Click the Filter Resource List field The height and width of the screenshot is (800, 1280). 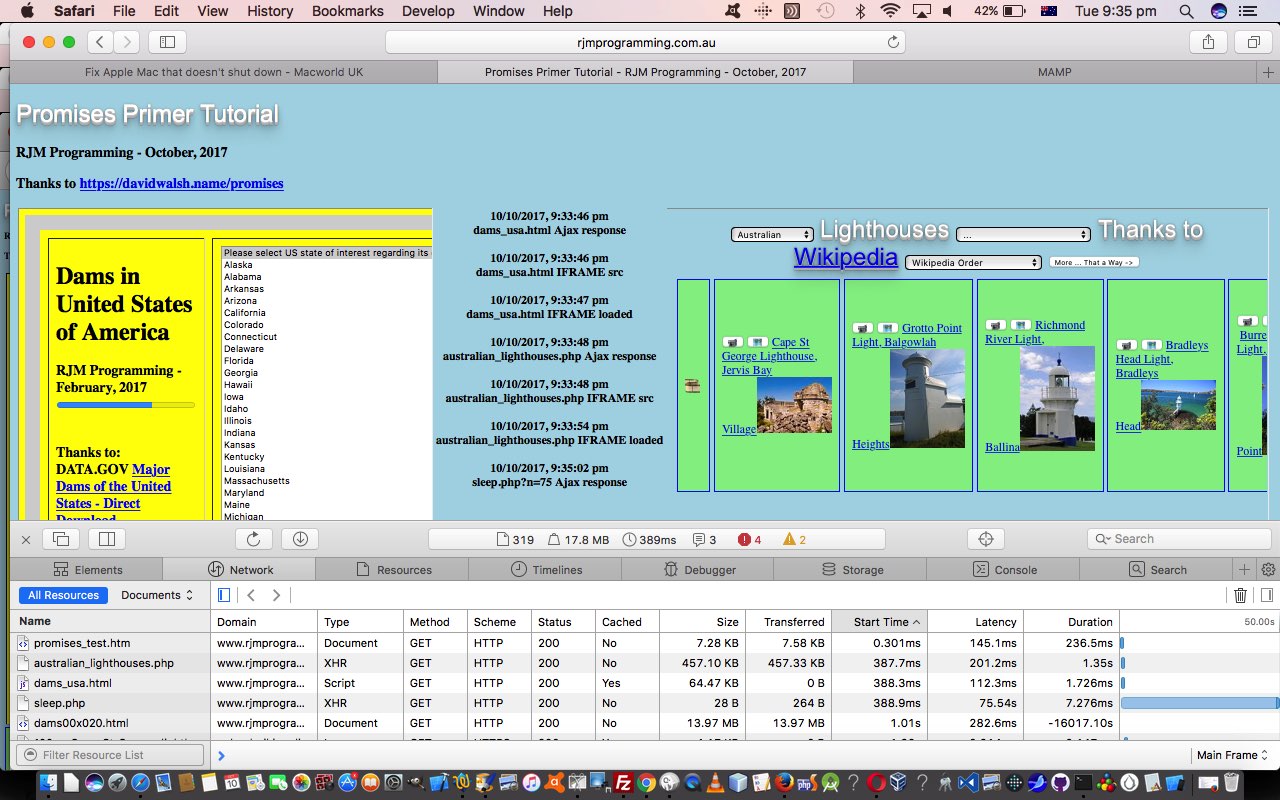(x=110, y=755)
